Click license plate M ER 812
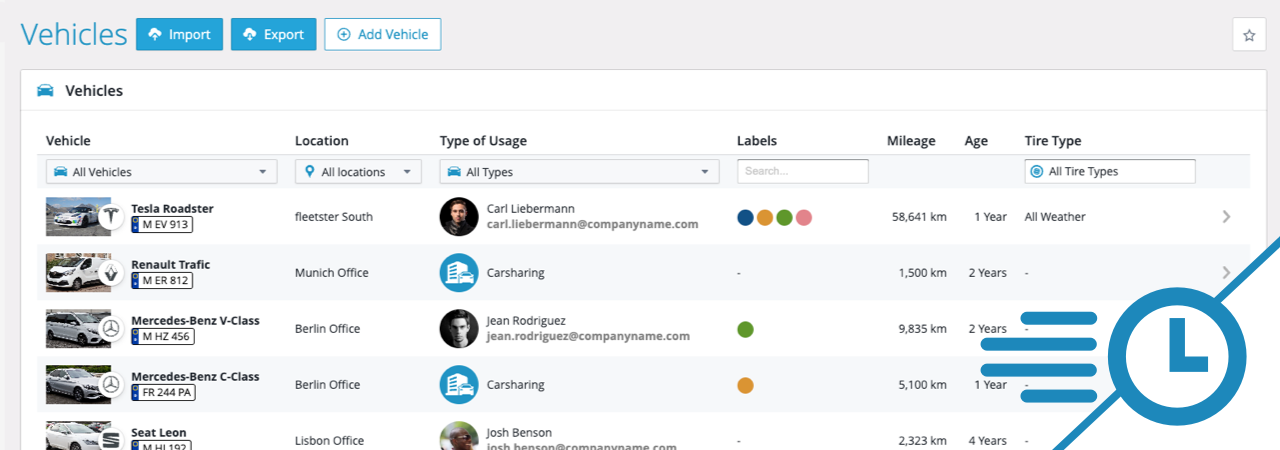 [x=161, y=281]
